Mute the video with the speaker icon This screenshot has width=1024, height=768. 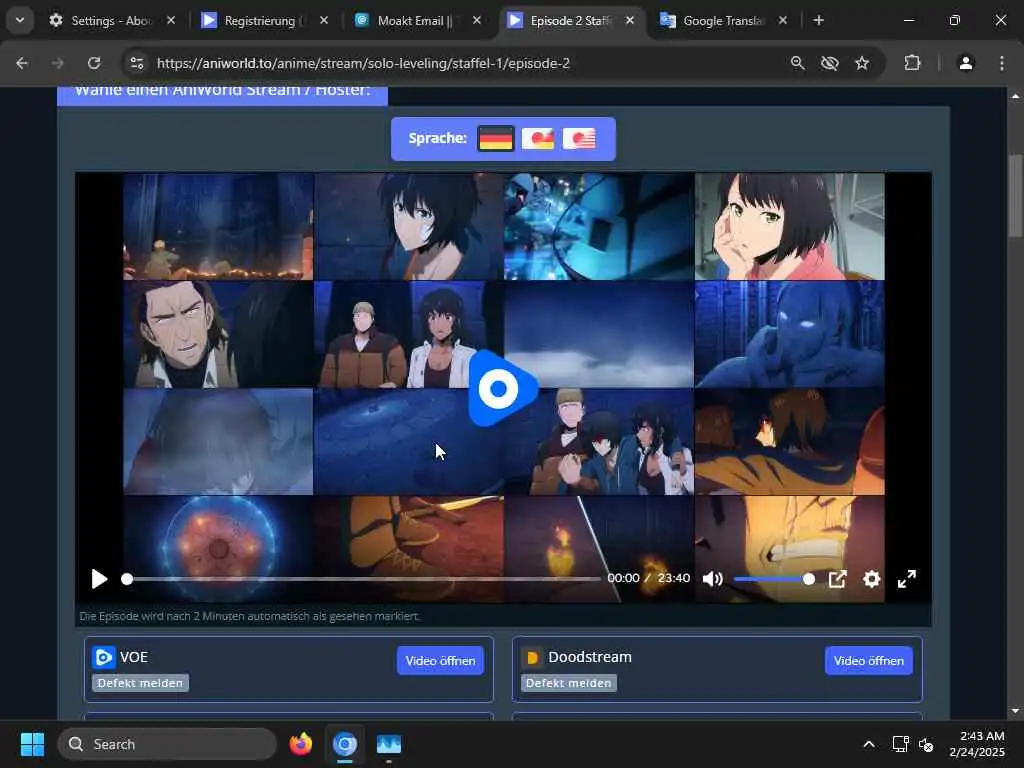pos(712,579)
